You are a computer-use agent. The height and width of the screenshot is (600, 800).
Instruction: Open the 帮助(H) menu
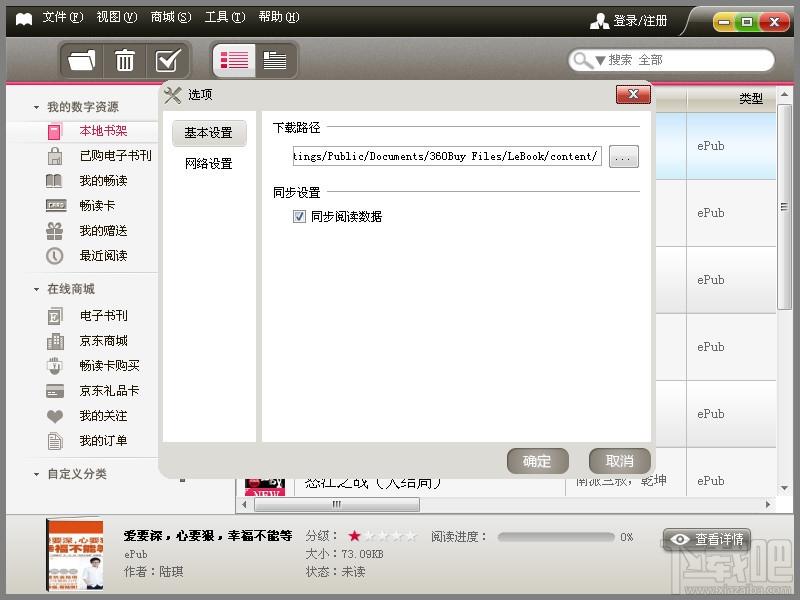tap(279, 17)
